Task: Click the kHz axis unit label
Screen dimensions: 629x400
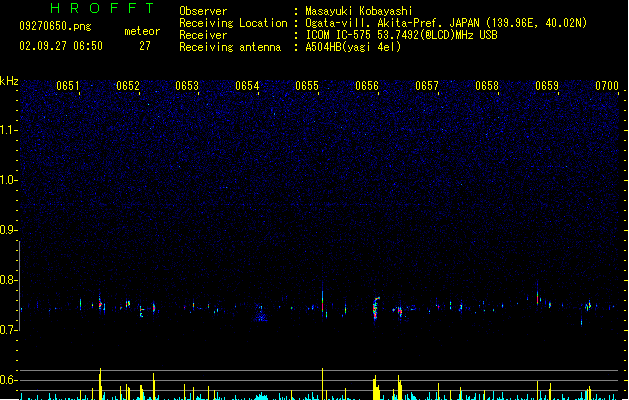Action: click(x=9, y=81)
